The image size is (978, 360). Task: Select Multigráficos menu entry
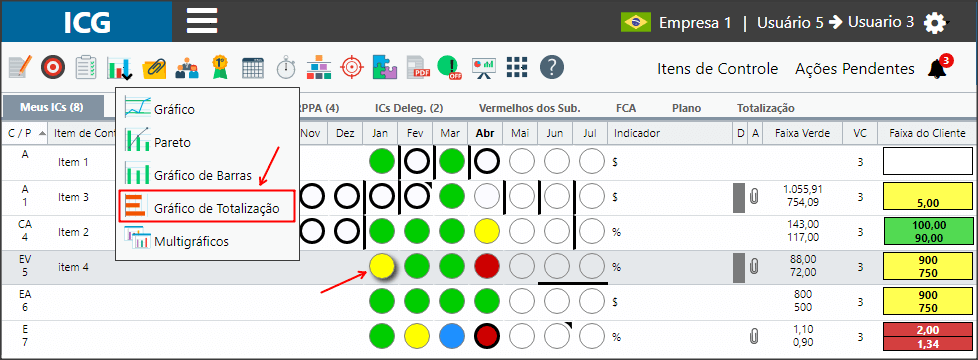click(x=207, y=240)
